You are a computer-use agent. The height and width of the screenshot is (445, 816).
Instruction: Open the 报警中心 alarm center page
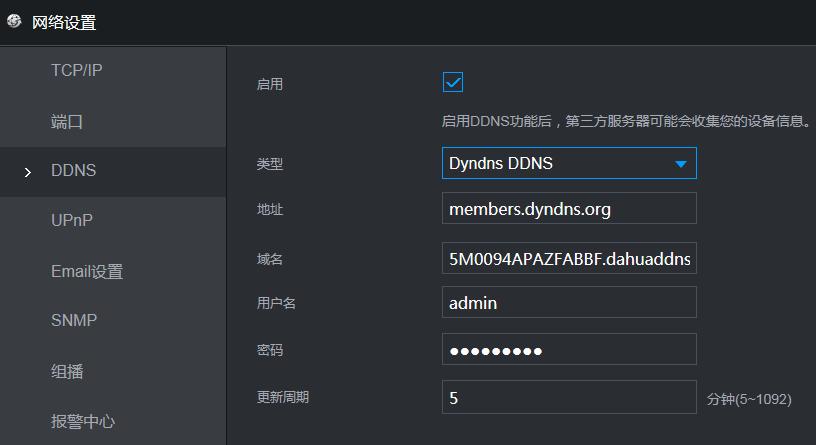tap(83, 421)
